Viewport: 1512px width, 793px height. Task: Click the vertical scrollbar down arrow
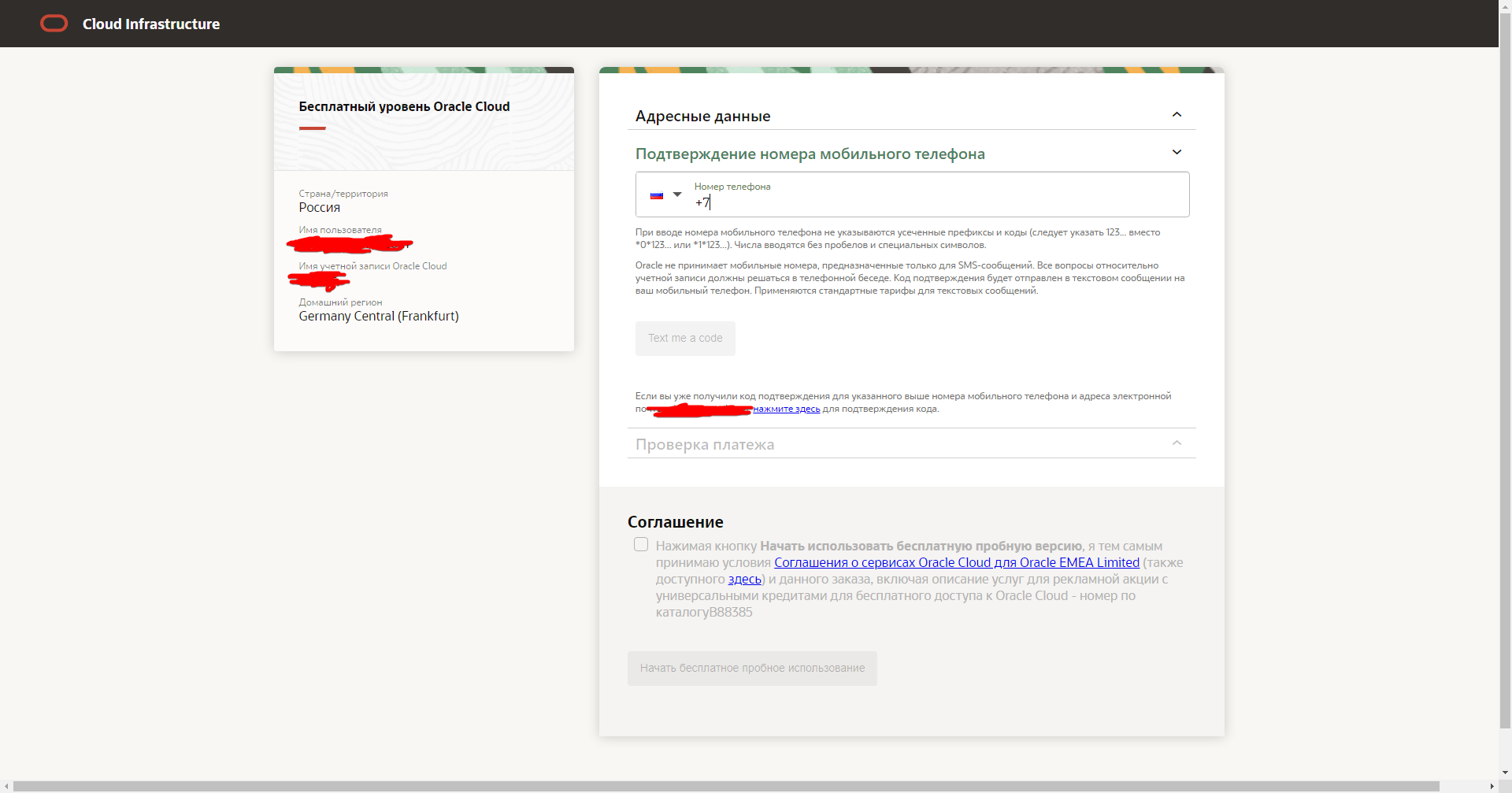(x=1505, y=773)
